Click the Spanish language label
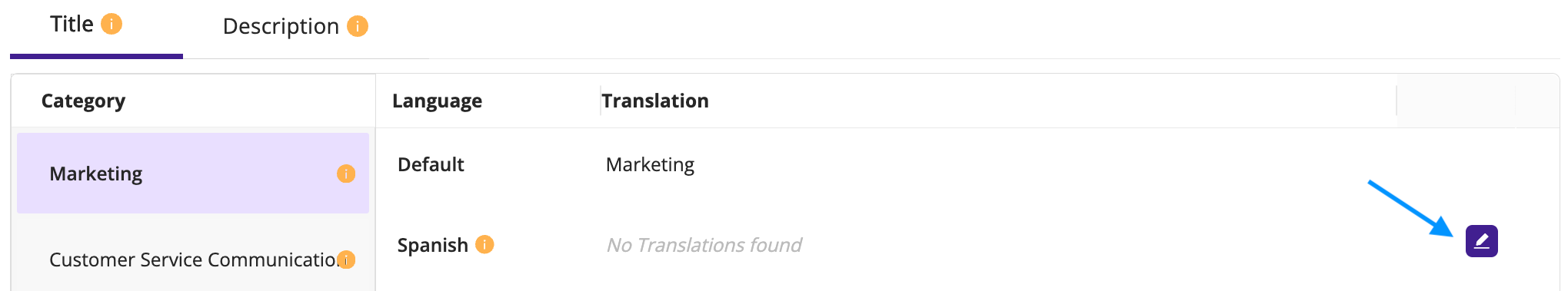Screen dimensions: 1568x291 [x=432, y=245]
